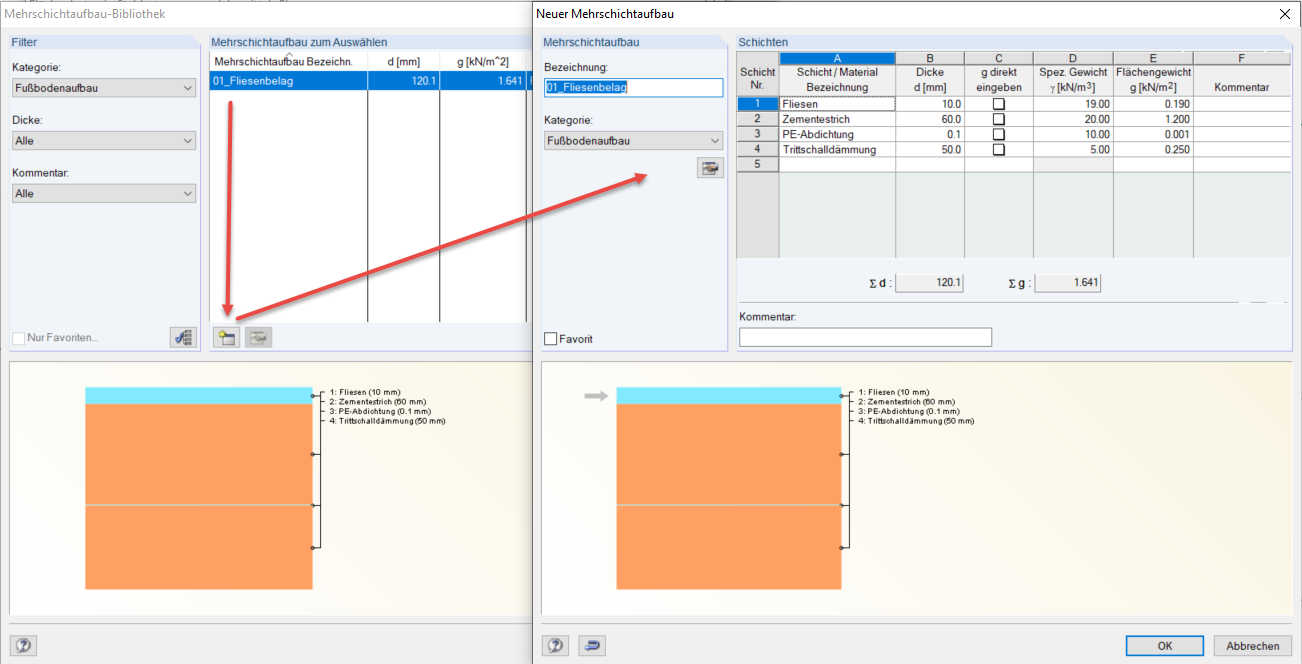The height and width of the screenshot is (664, 1302).
Task: Open the filter Kategorie dropdown Fußbodenaufbau
Action: (104, 88)
